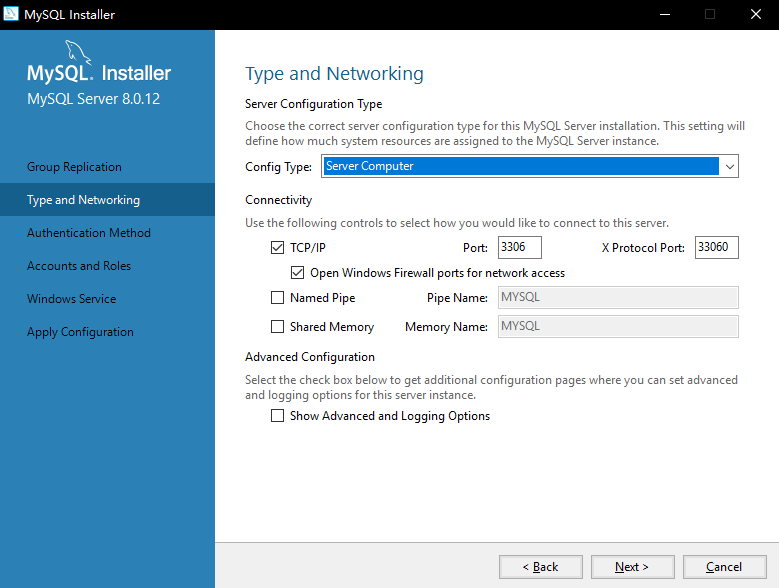Screen dimensions: 779x588
Task: Close the MySQL Installer window
Action: pyautogui.click(x=756, y=14)
